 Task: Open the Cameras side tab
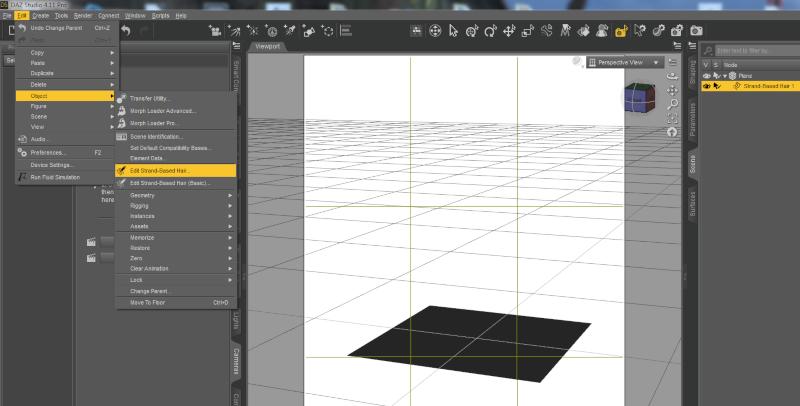236,361
